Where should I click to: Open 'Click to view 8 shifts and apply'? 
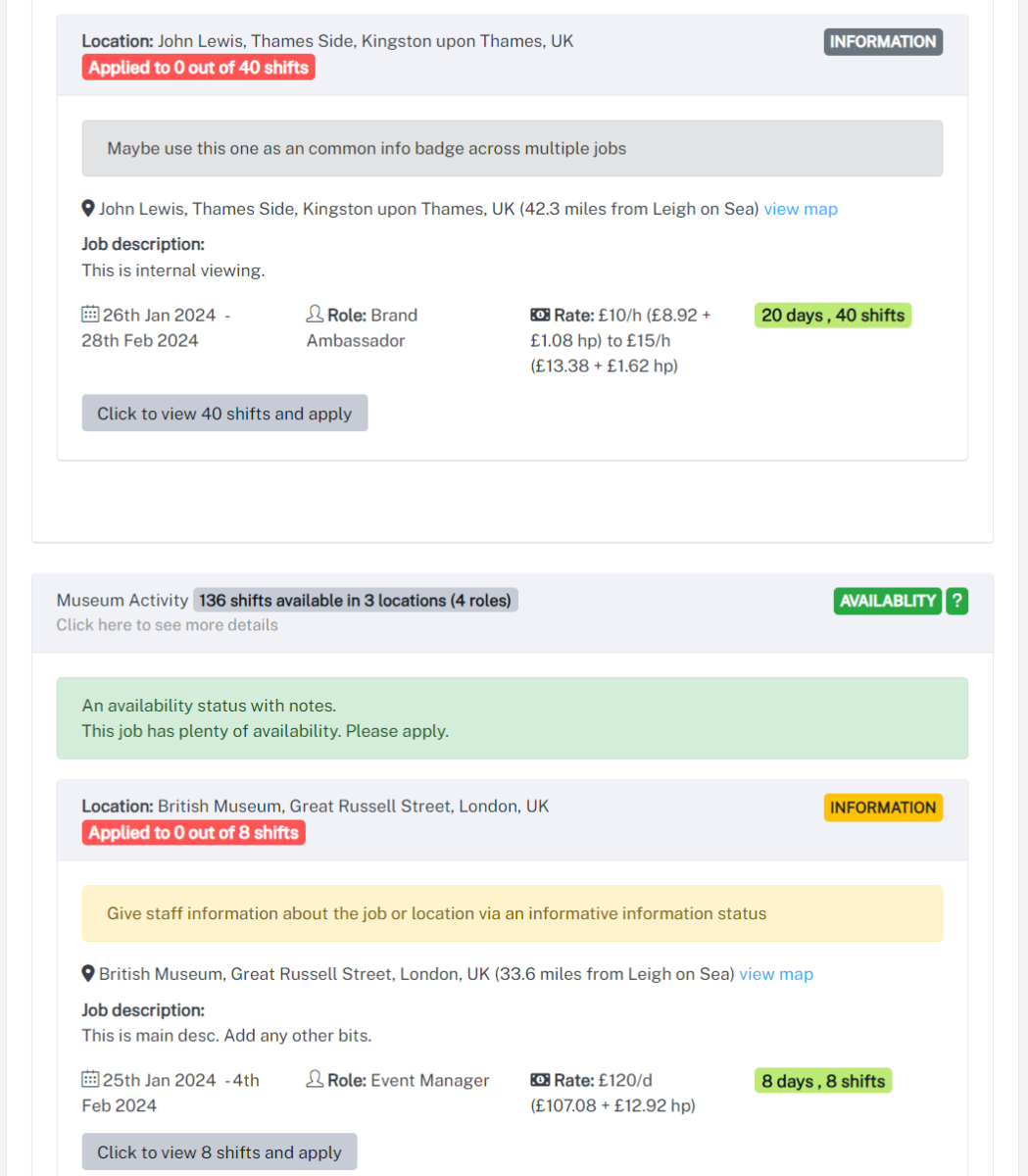coord(220,1152)
